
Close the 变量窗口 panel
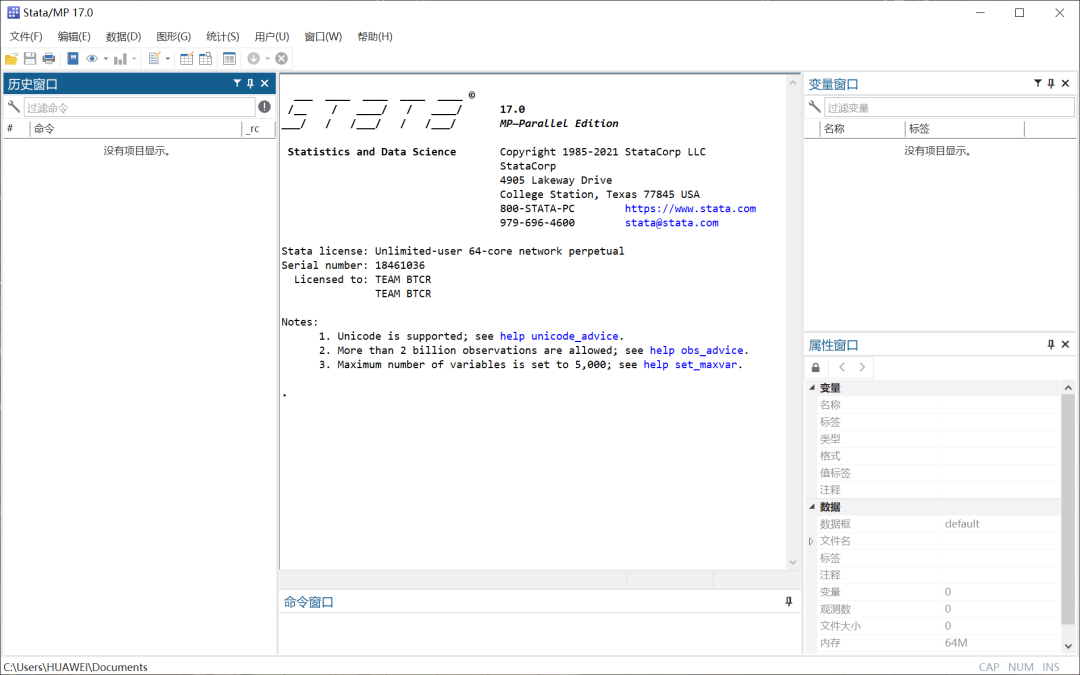pos(1066,83)
